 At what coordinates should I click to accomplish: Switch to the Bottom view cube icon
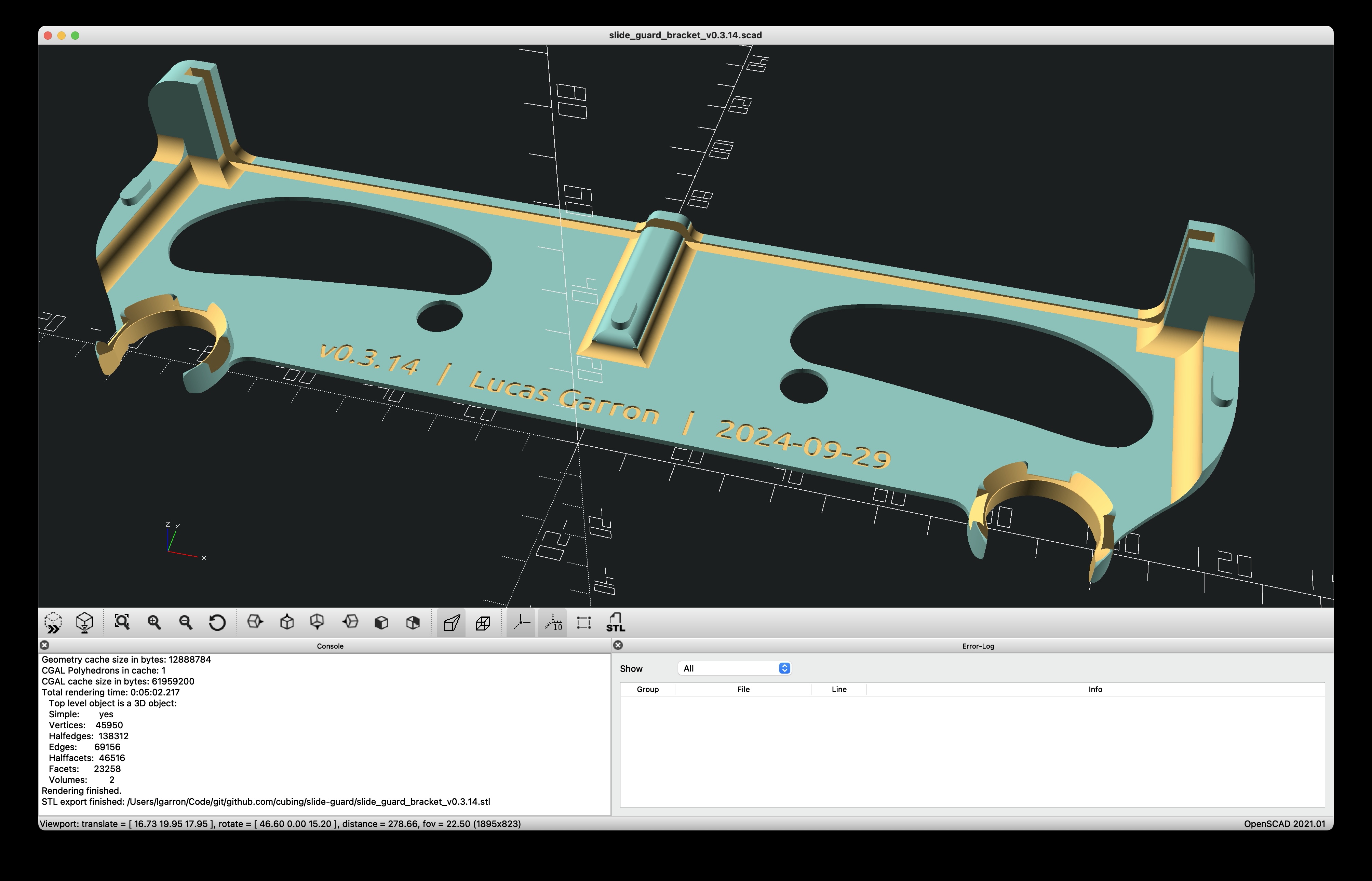click(318, 622)
